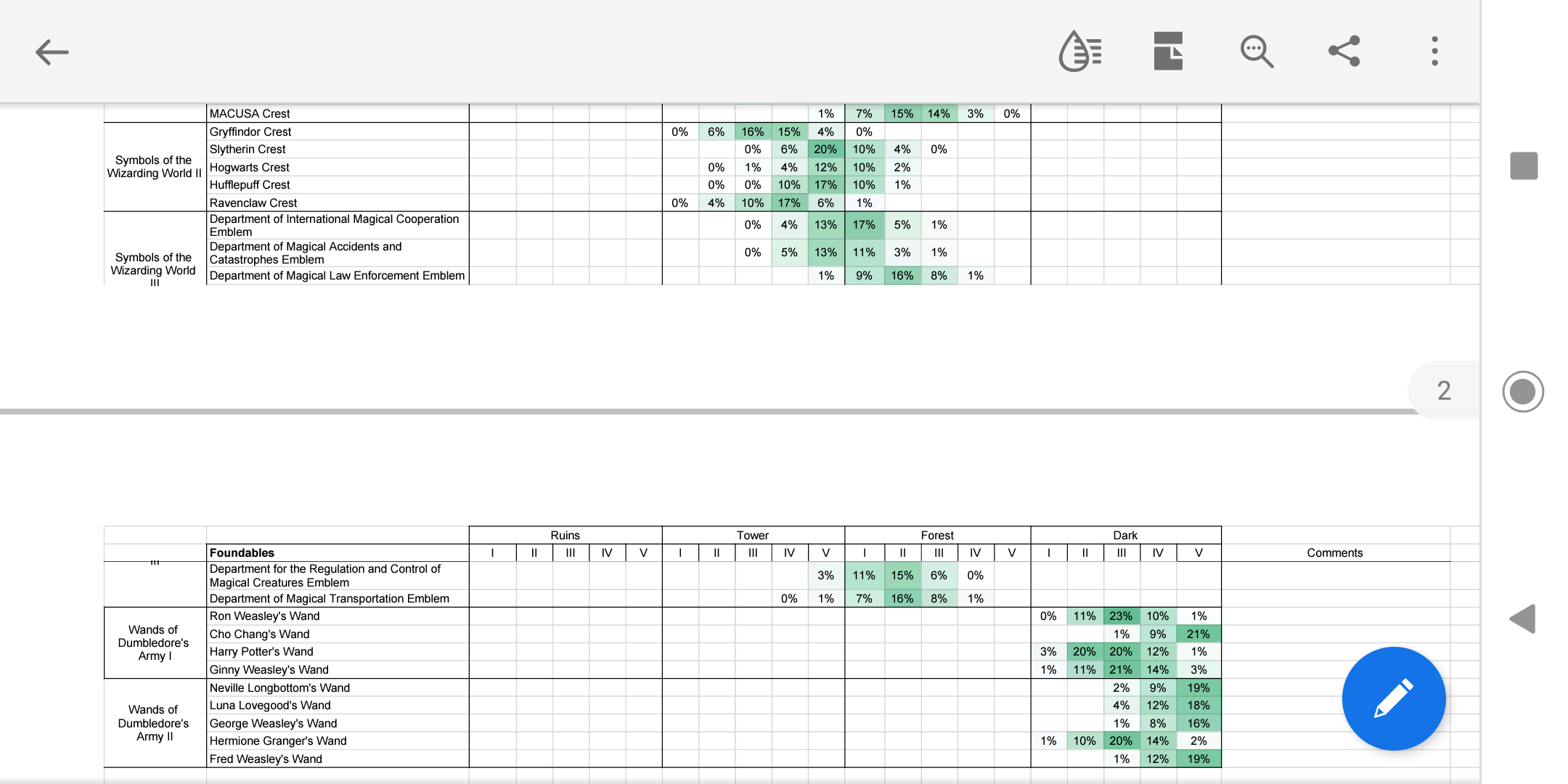Screen dimensions: 1568x784
Task: Open the three-dot overflow menu
Action: click(x=1434, y=52)
